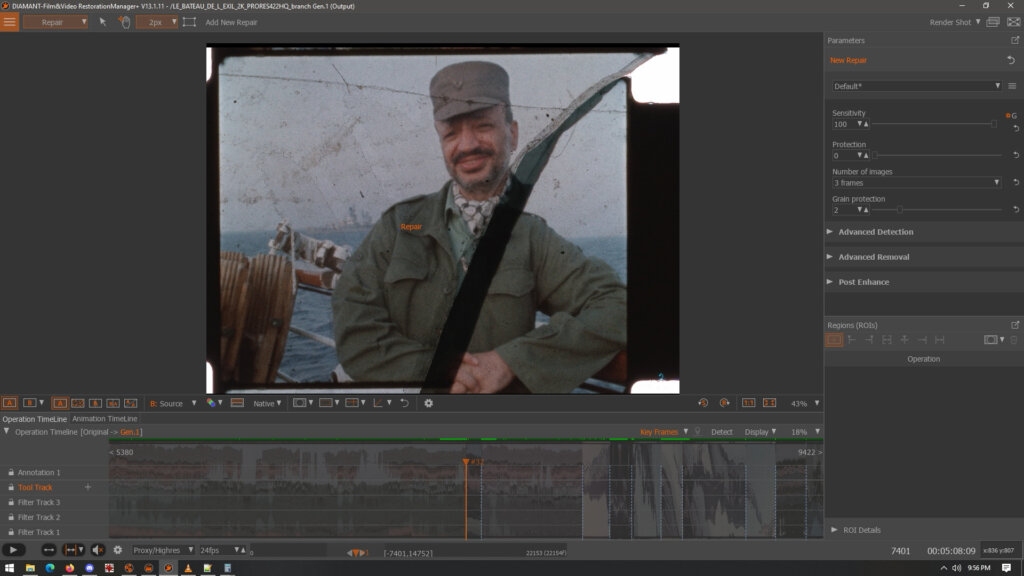Screen dimensions: 1024x576
Task: Collapse the Operation Timeline triangle
Action: click(x=7, y=432)
